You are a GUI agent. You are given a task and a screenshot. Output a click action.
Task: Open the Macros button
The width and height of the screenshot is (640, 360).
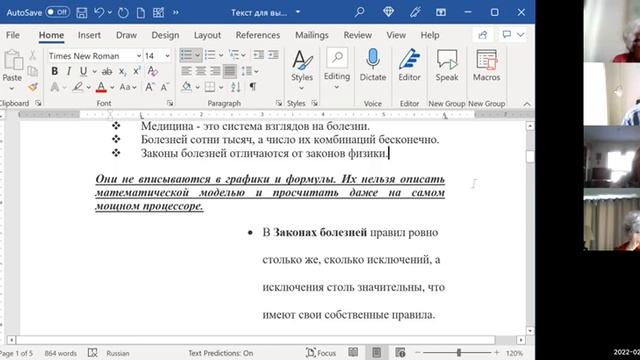[x=487, y=66]
